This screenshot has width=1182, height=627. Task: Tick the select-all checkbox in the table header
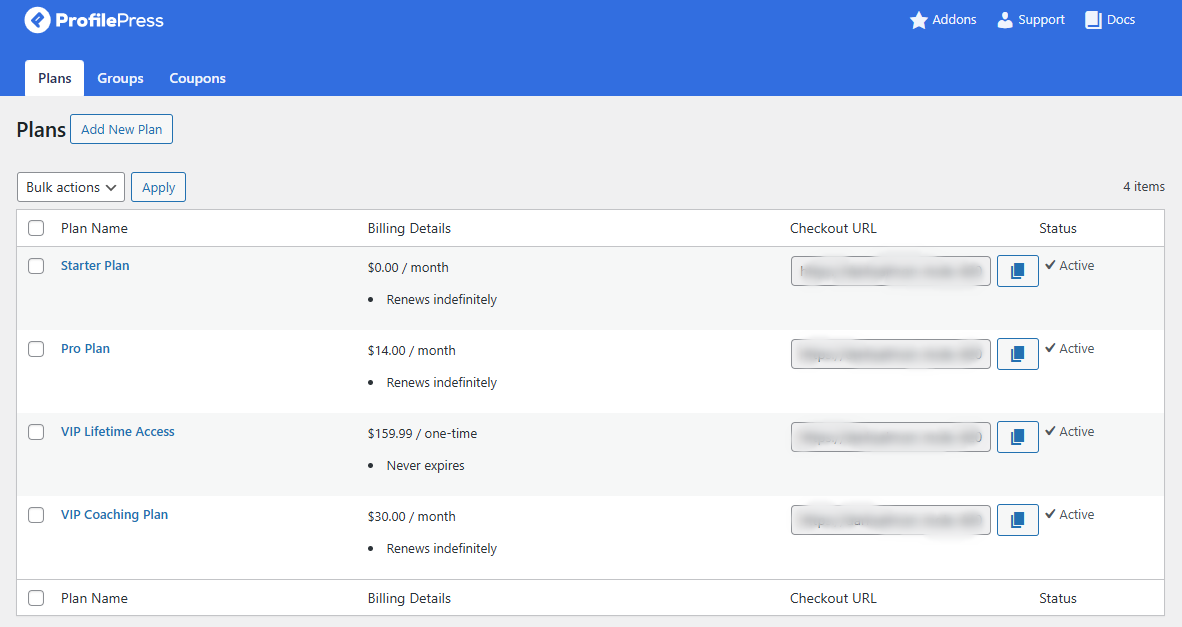[36, 228]
